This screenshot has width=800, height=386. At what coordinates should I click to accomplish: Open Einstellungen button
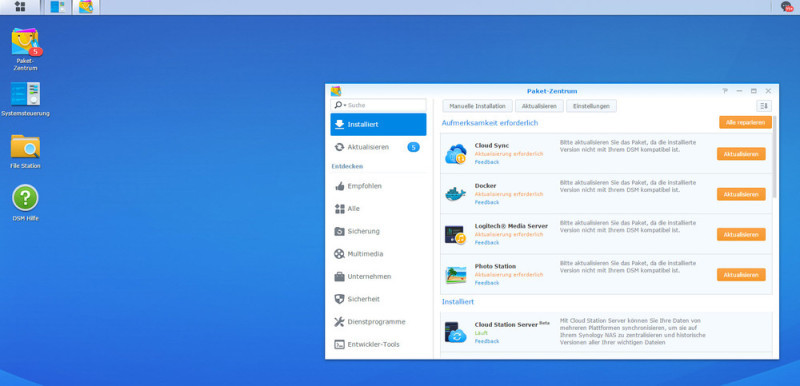pos(591,106)
